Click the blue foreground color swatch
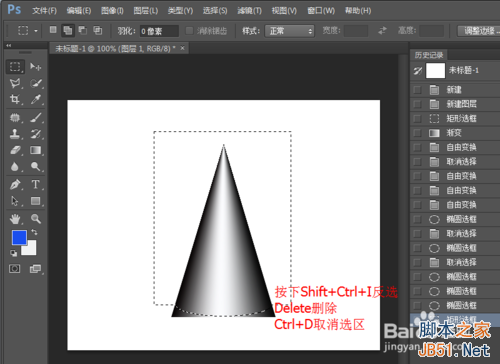 pyautogui.click(x=19, y=237)
